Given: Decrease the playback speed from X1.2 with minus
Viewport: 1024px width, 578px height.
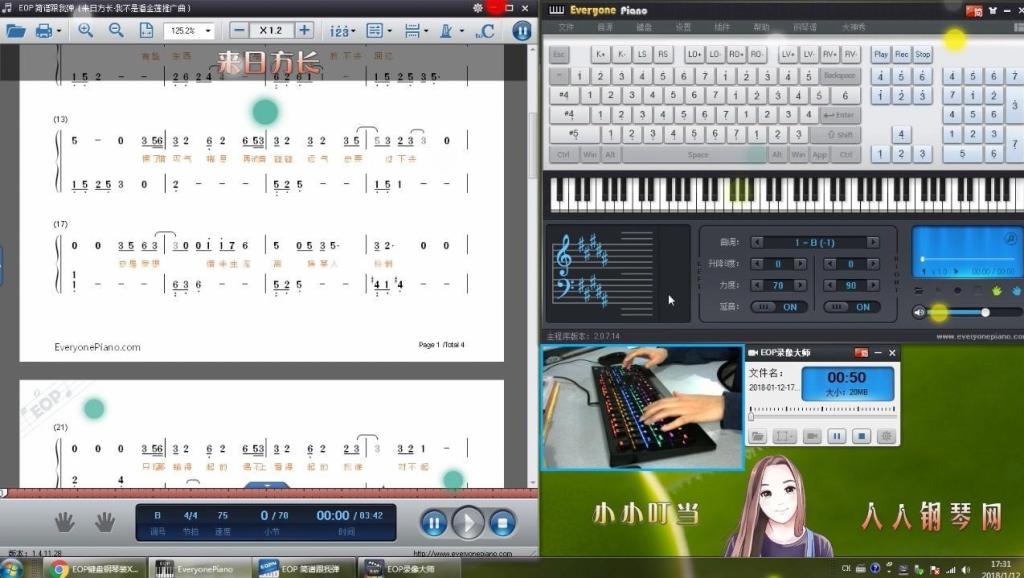Looking at the screenshot, I should click(240, 30).
